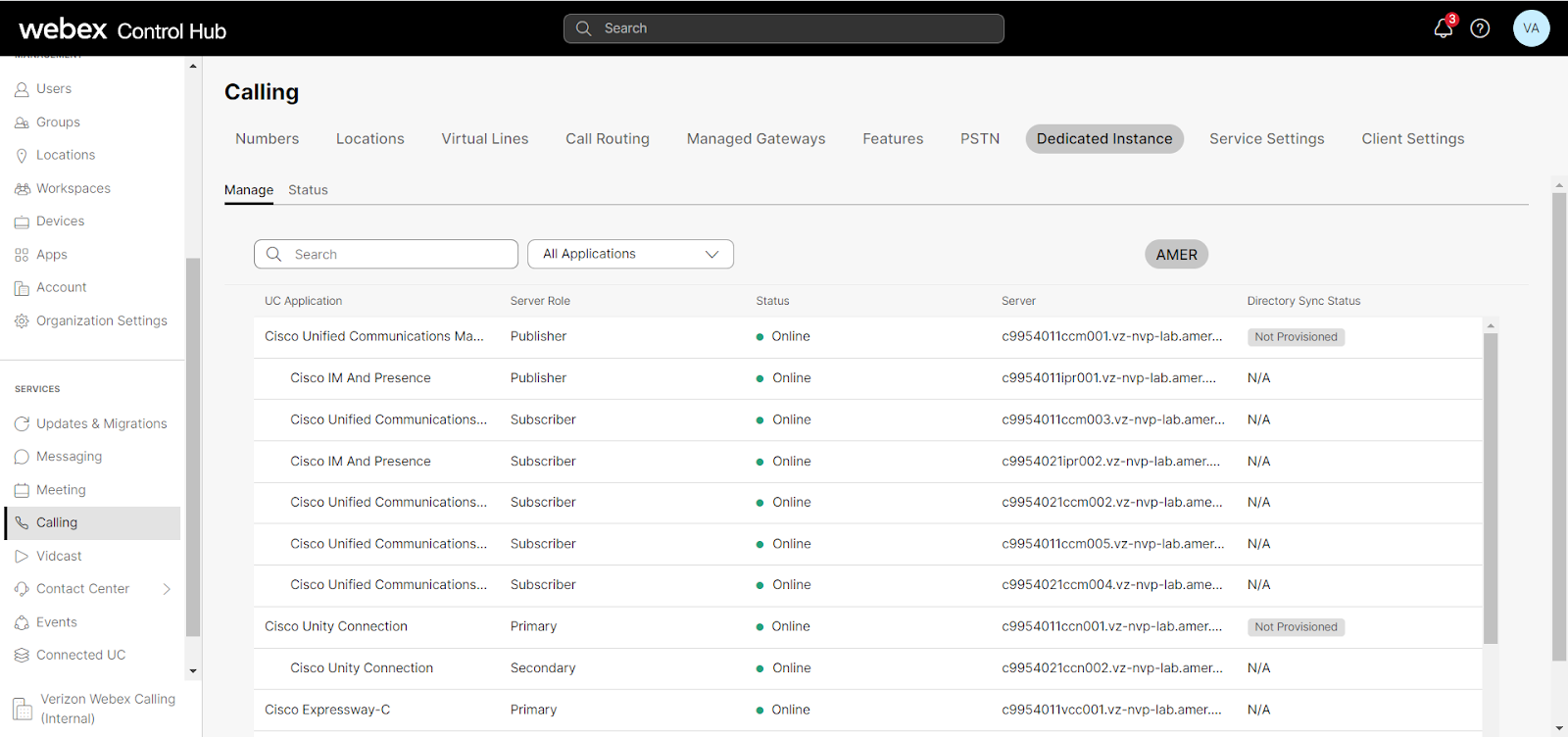Click the Apps grid icon
This screenshot has height=737, width=1568.
coord(22,255)
